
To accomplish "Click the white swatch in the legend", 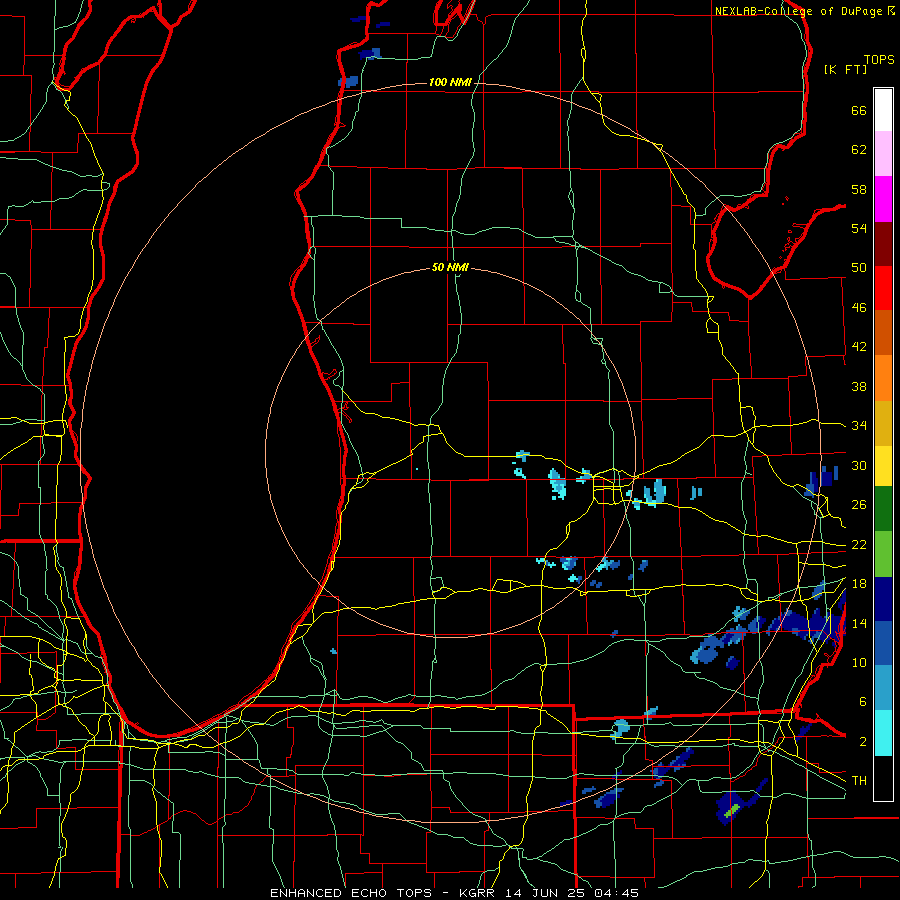I will point(883,110).
